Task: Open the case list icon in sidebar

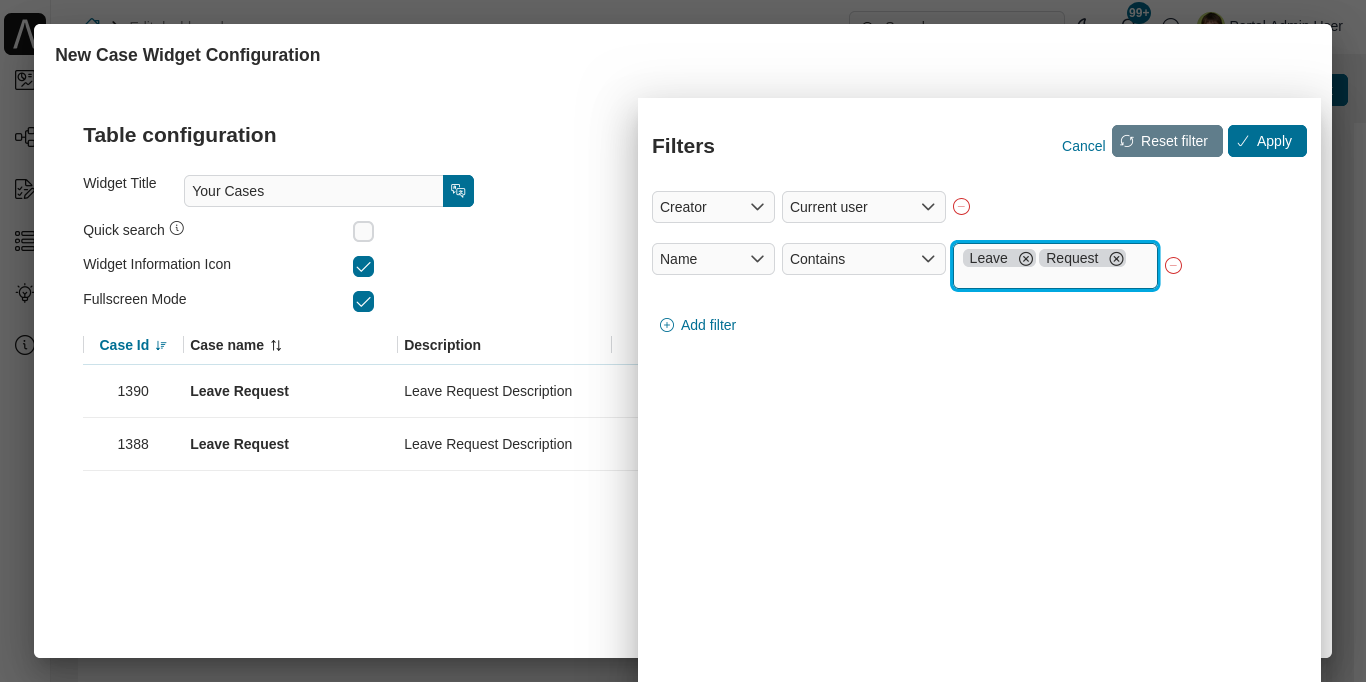Action: coord(25,240)
